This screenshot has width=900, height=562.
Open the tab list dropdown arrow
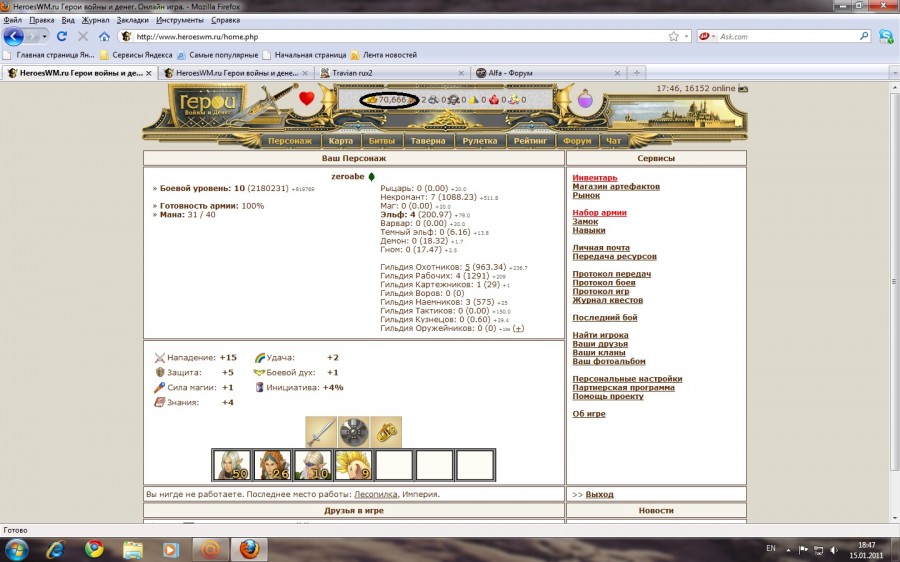click(894, 73)
